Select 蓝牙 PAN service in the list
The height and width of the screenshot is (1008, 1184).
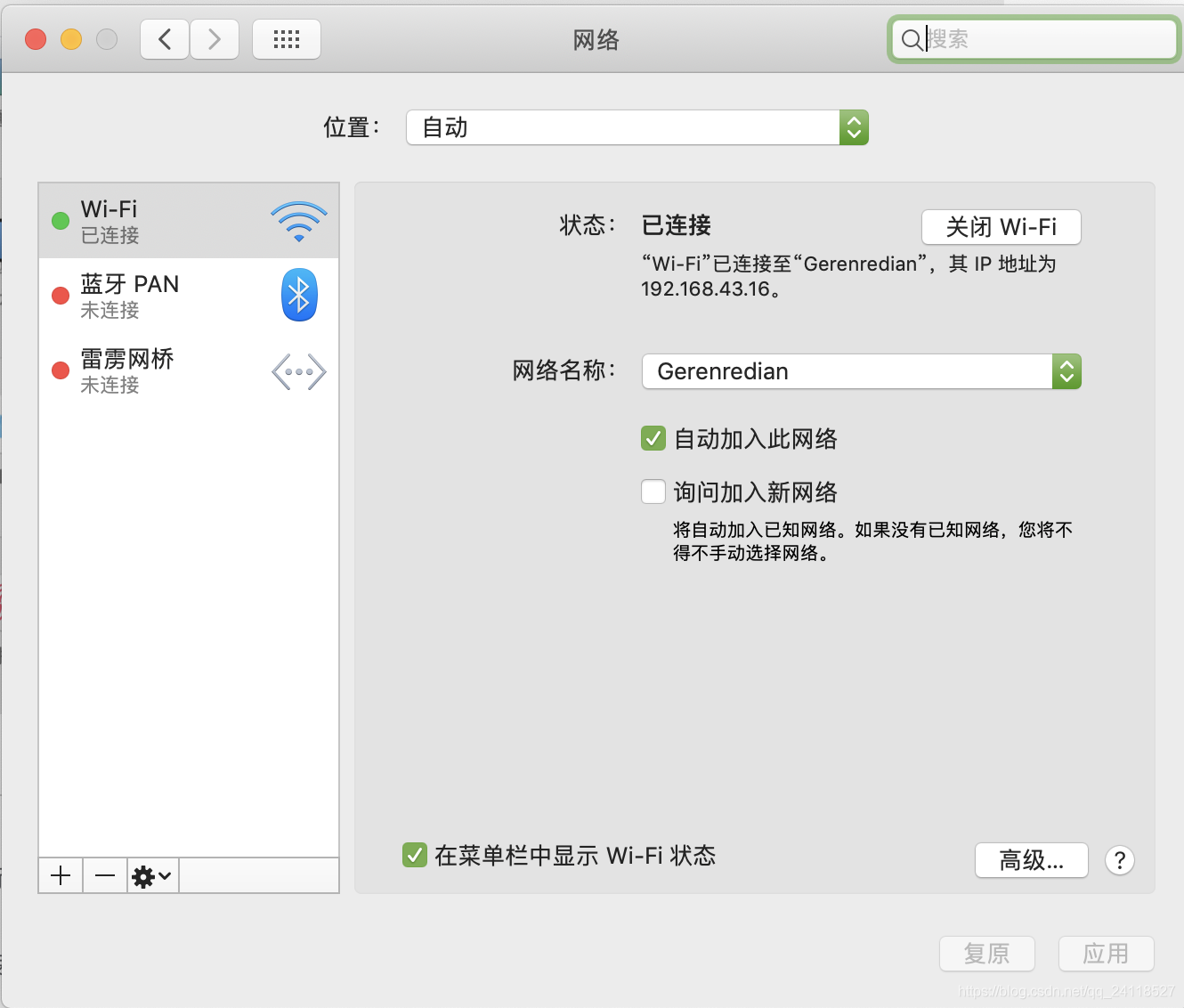coord(189,296)
